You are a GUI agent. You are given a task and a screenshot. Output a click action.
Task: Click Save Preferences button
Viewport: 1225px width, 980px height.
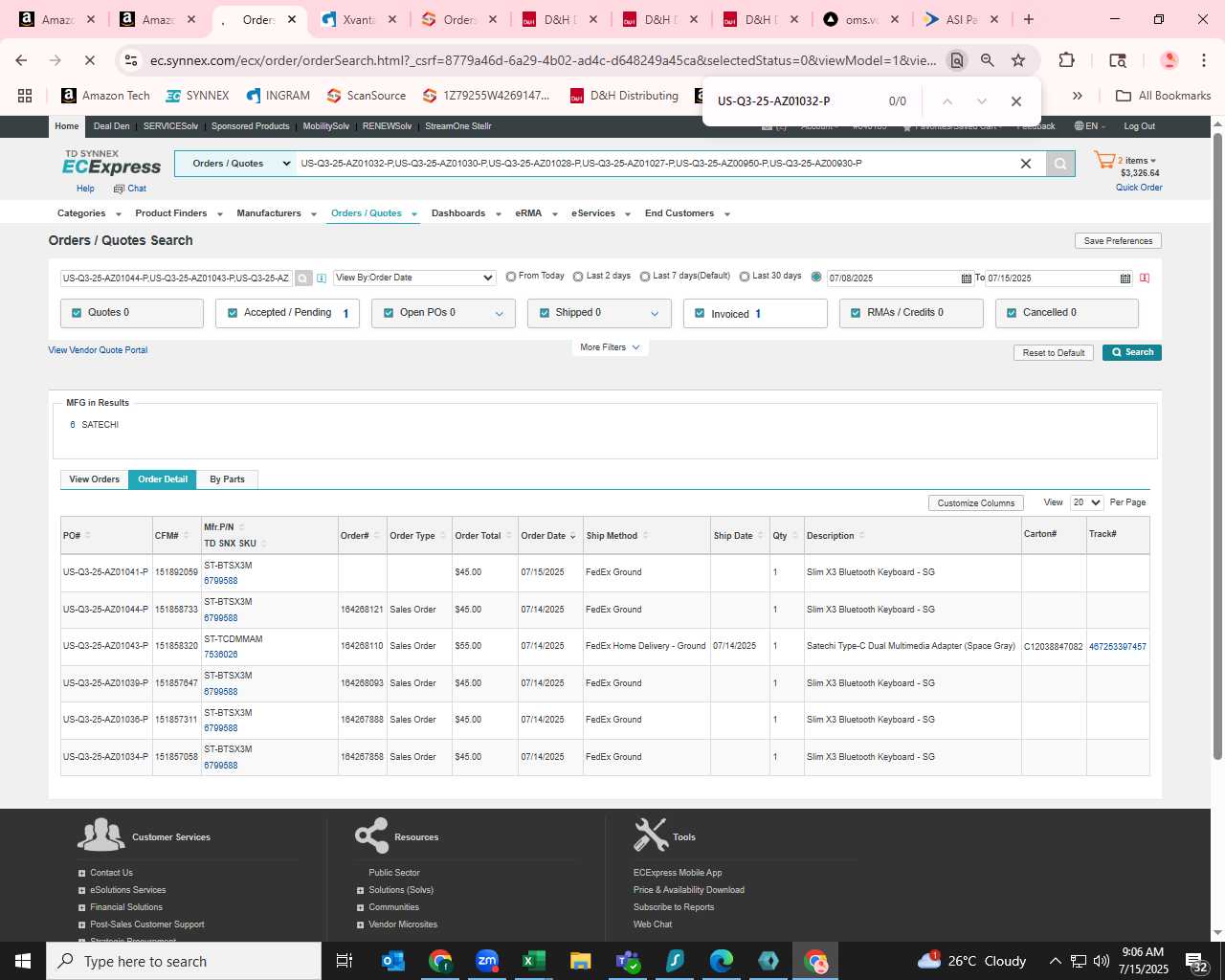tap(1118, 241)
